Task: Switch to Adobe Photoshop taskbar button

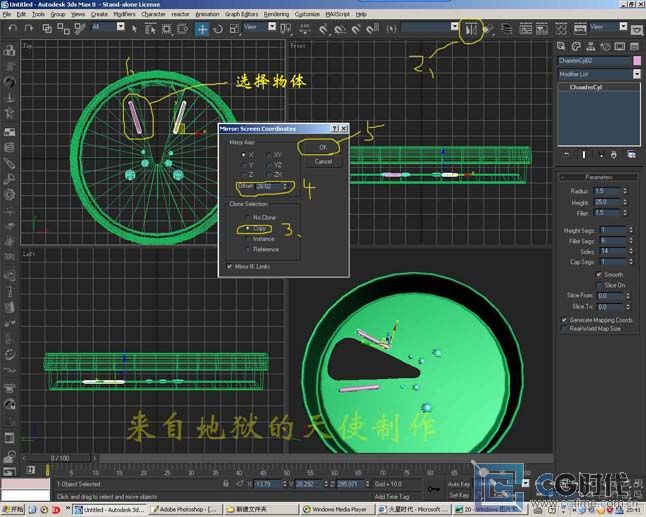Action: [x=184, y=510]
